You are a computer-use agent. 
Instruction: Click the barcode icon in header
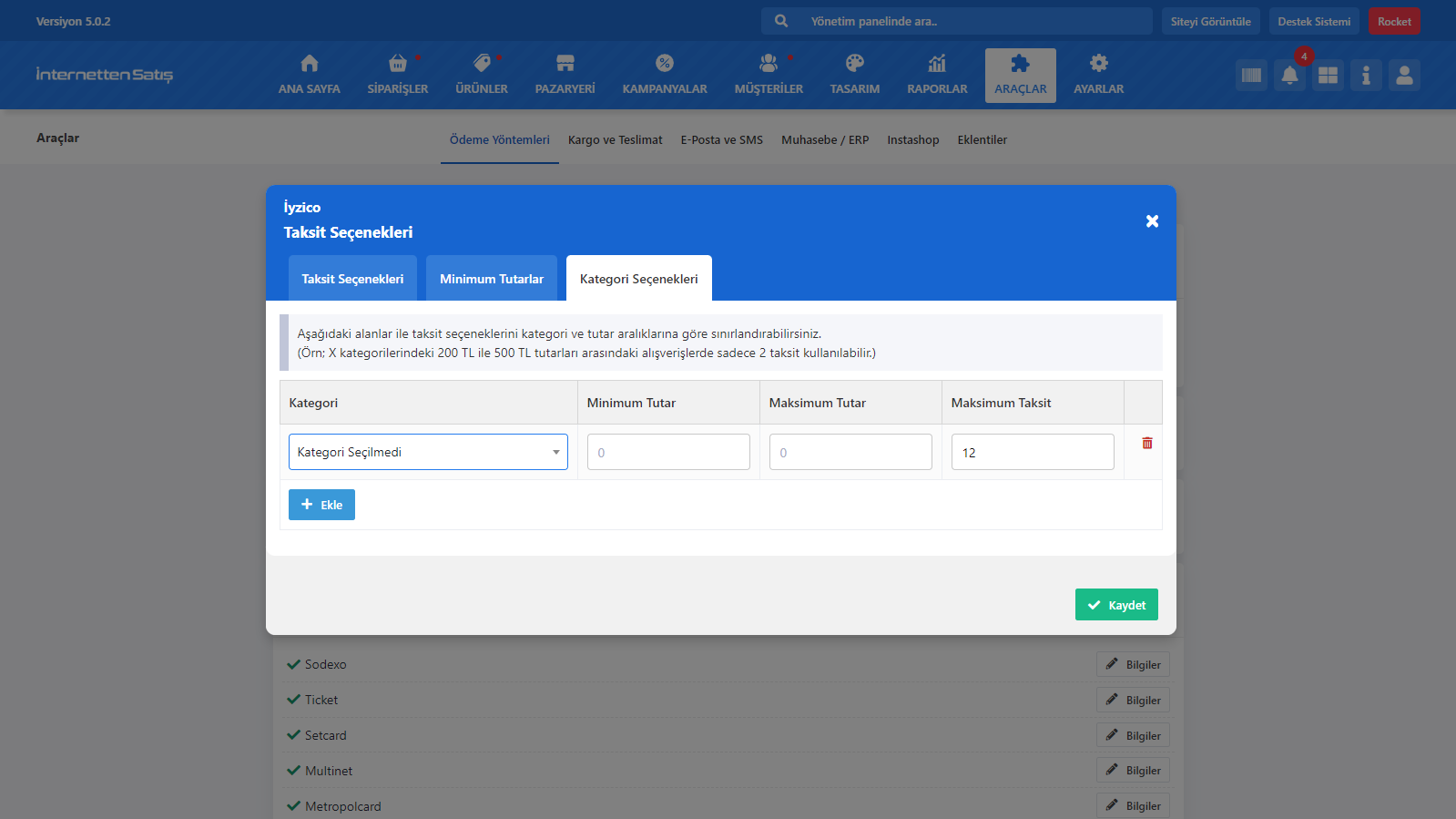pos(1251,76)
